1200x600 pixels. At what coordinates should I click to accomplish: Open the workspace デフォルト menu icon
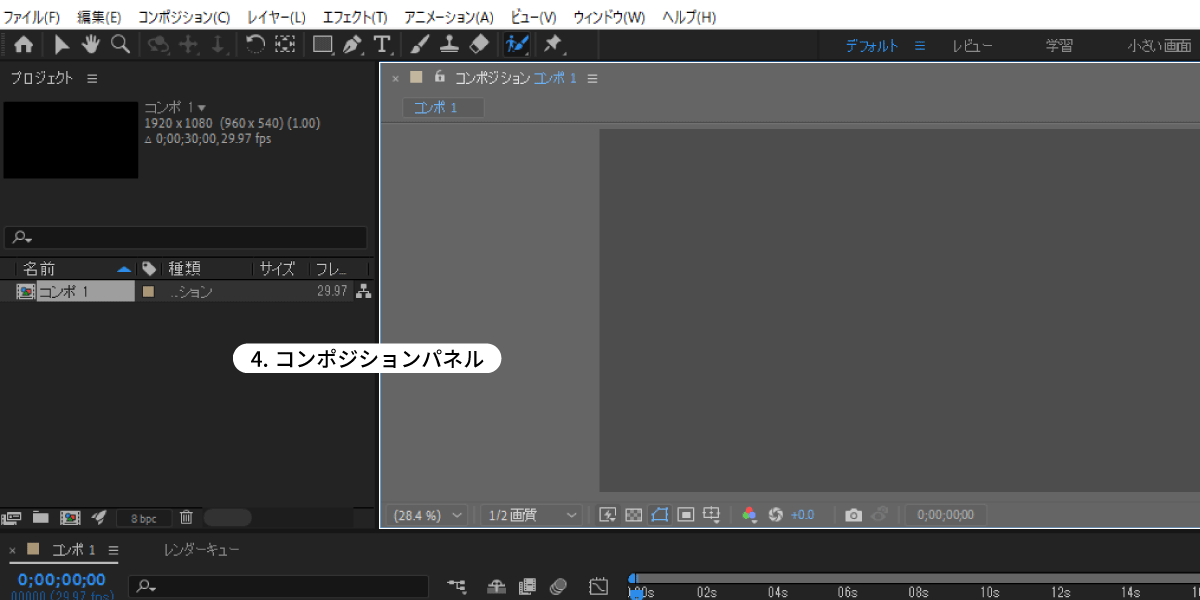click(x=920, y=46)
